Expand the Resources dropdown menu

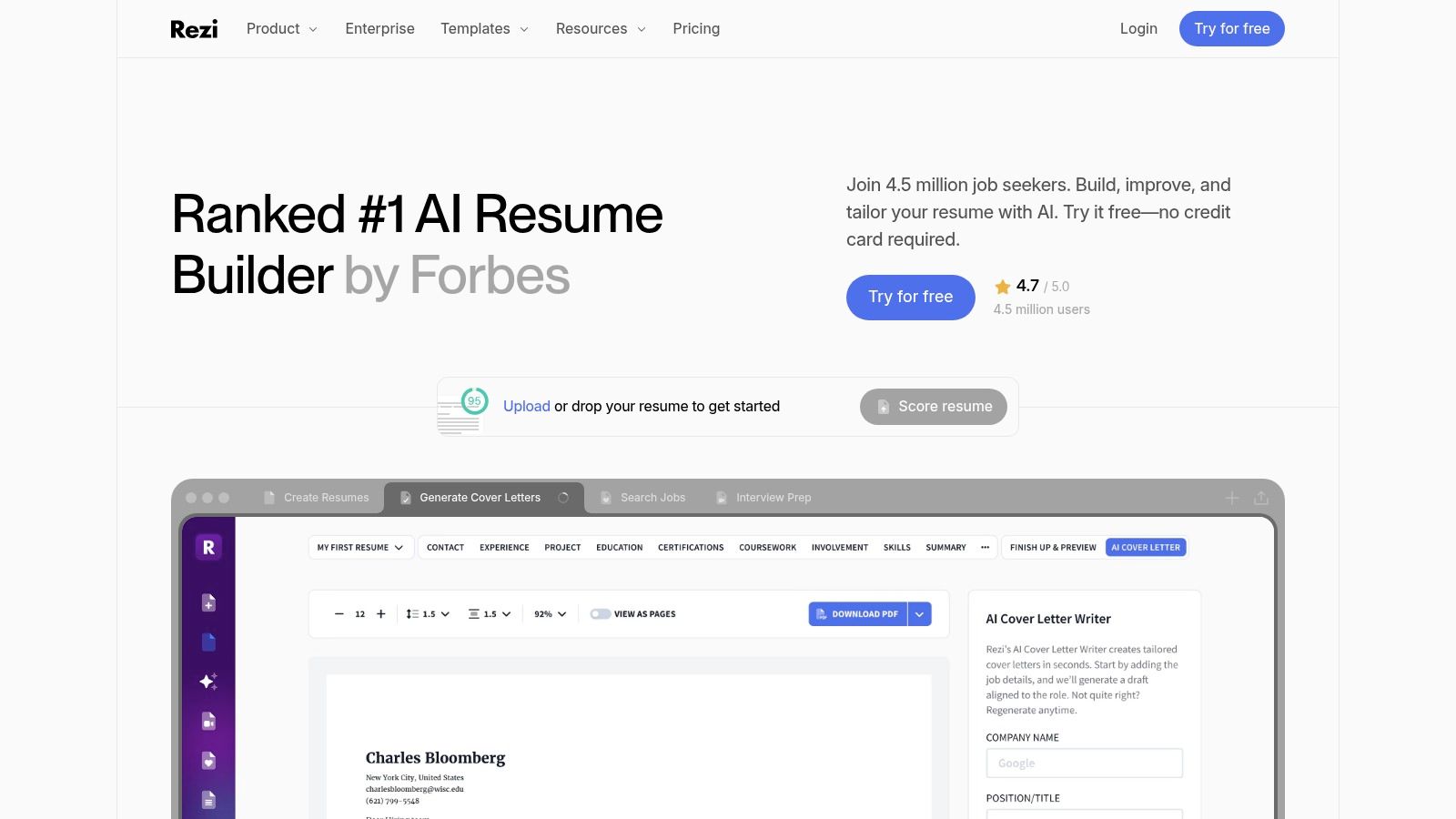(x=601, y=29)
